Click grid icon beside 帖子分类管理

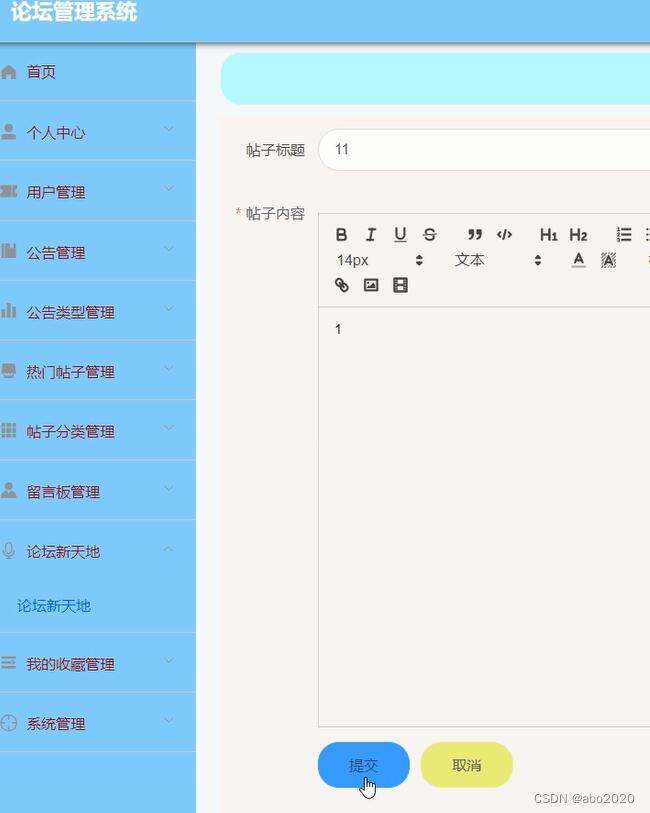[x=8, y=430]
